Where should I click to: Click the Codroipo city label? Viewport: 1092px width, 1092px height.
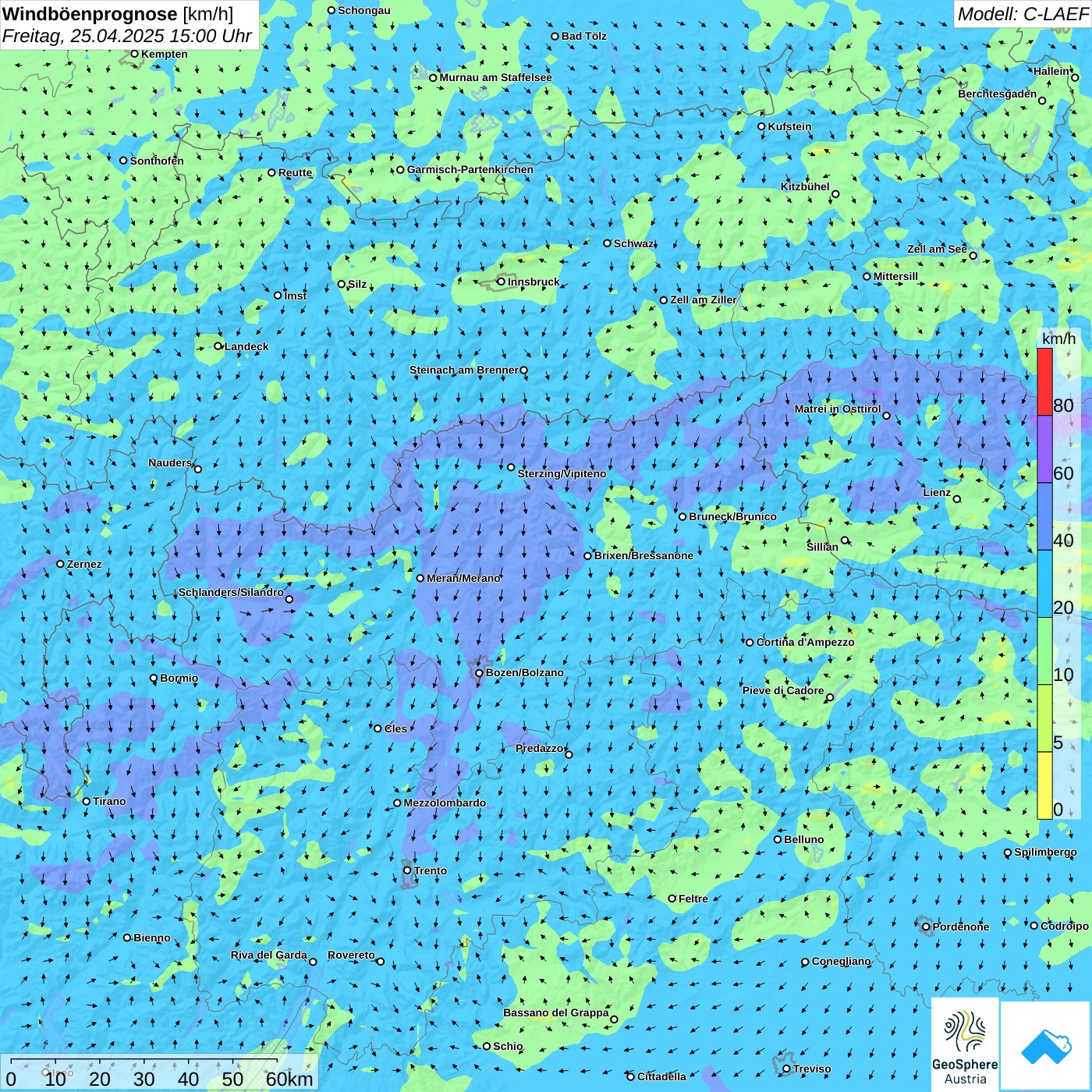coord(1065,927)
